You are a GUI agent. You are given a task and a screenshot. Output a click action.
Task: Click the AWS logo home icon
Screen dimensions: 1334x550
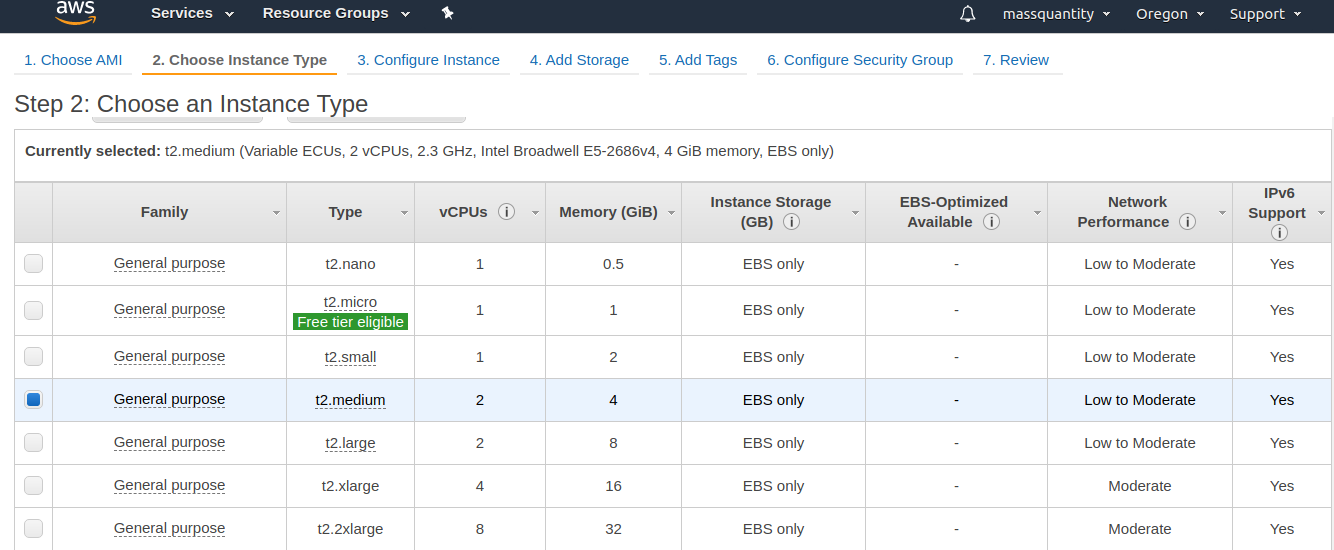coord(75,12)
